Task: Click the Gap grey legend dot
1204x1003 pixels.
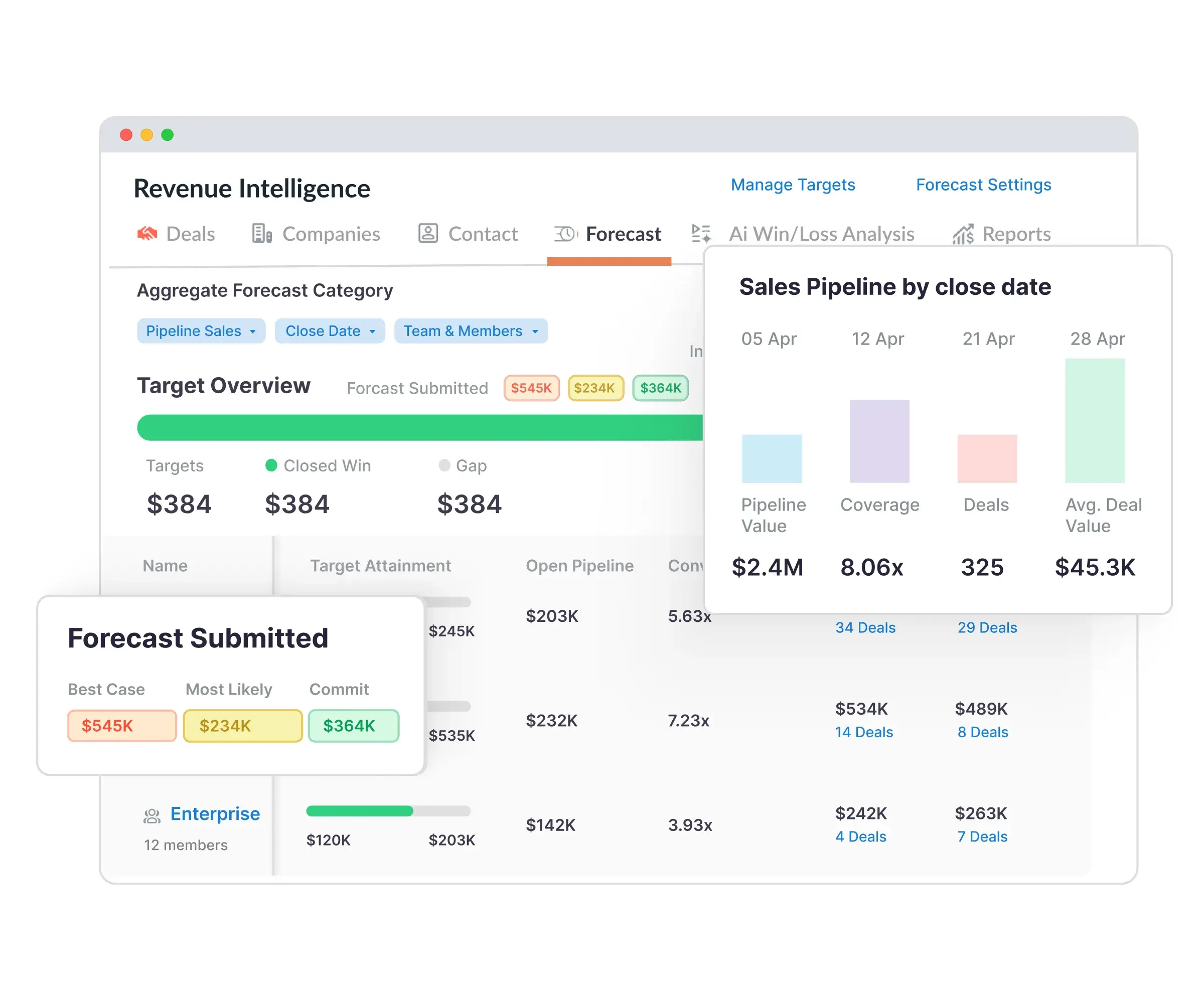Action: coord(444,465)
